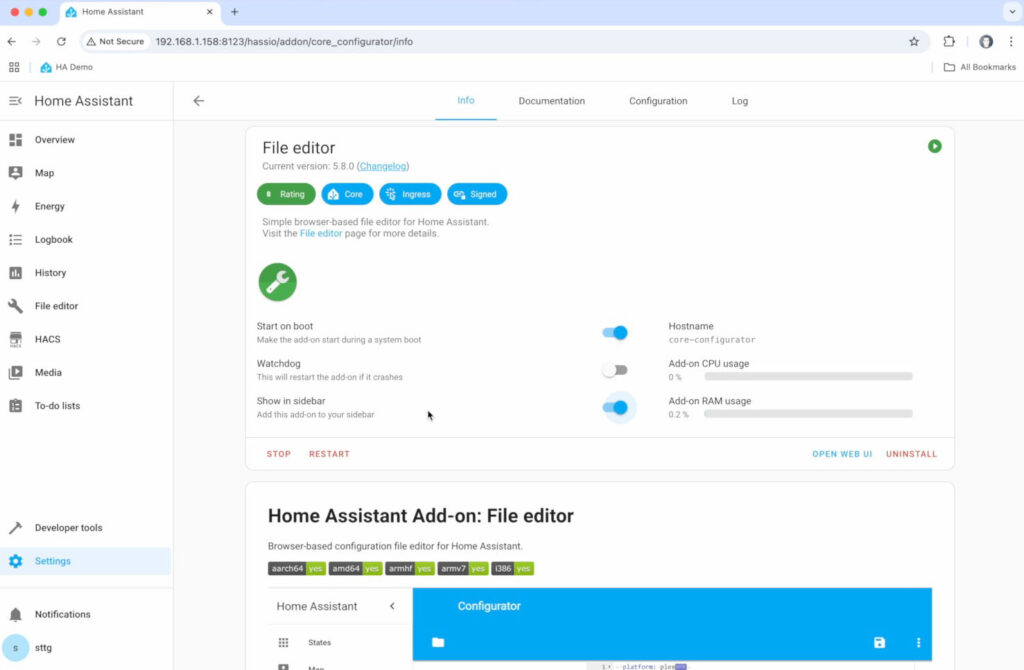Open a new browser tab
This screenshot has width=1024, height=670.
234,12
